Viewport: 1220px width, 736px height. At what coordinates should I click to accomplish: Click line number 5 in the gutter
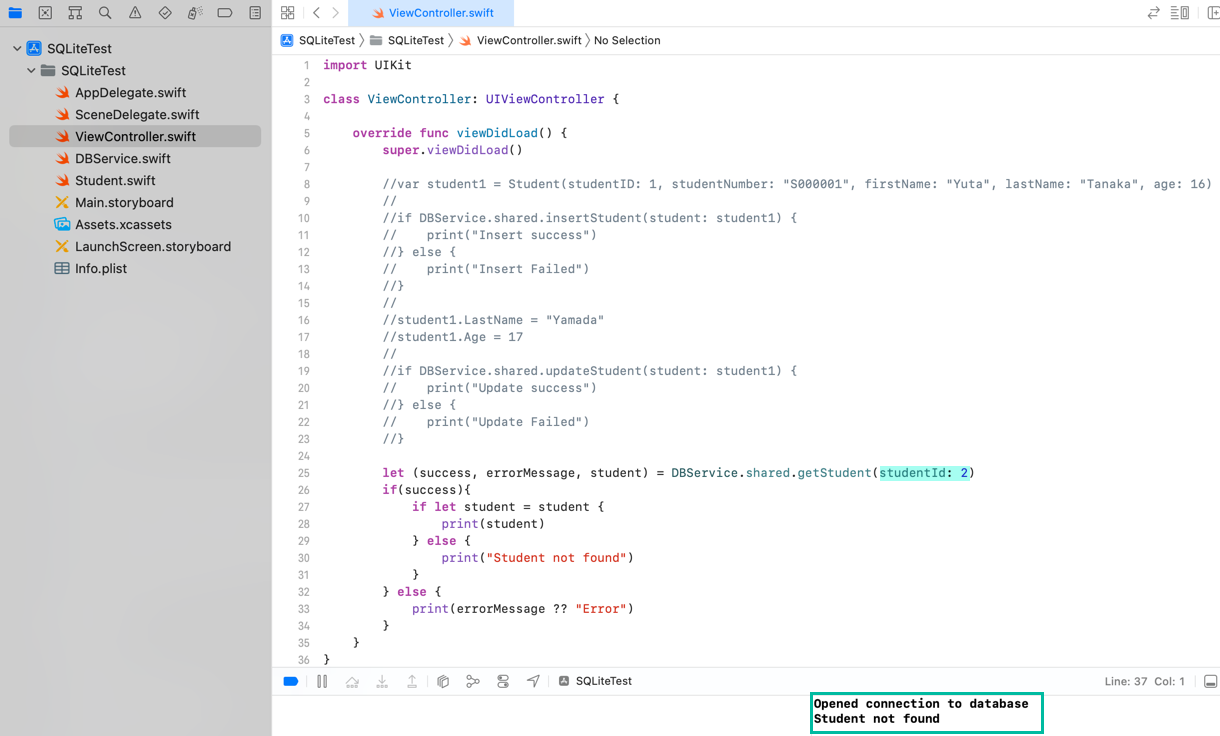pyautogui.click(x=306, y=133)
